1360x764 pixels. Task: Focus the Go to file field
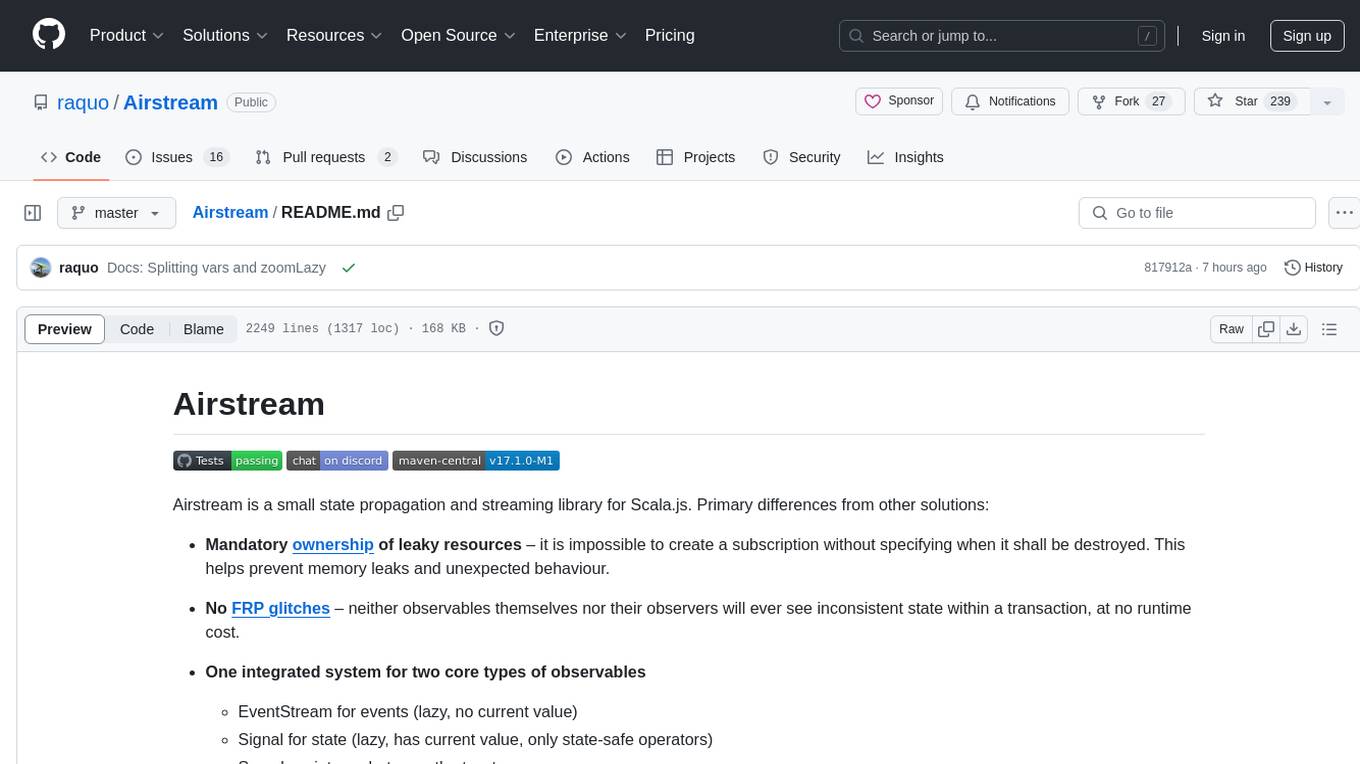point(1197,213)
